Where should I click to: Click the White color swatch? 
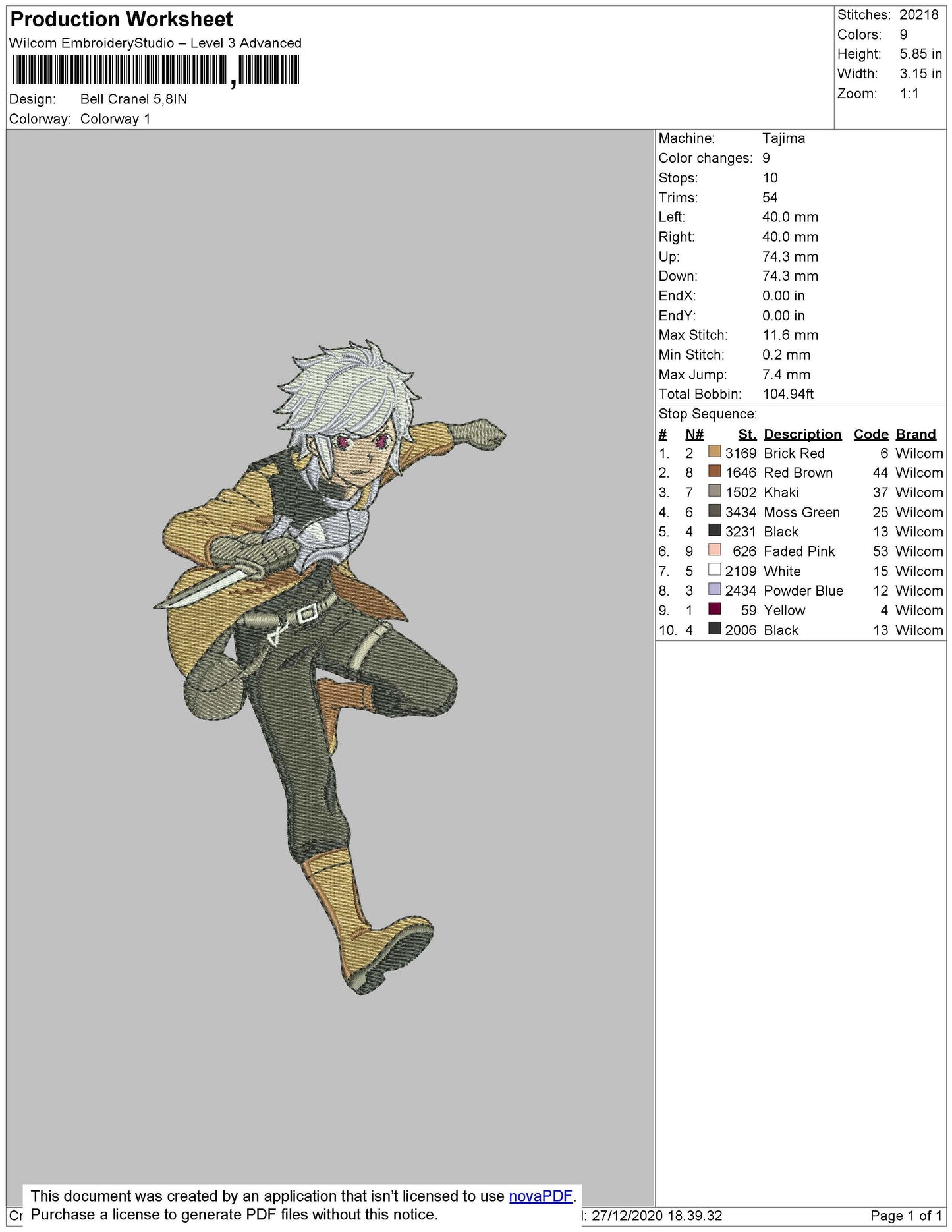pyautogui.click(x=714, y=569)
